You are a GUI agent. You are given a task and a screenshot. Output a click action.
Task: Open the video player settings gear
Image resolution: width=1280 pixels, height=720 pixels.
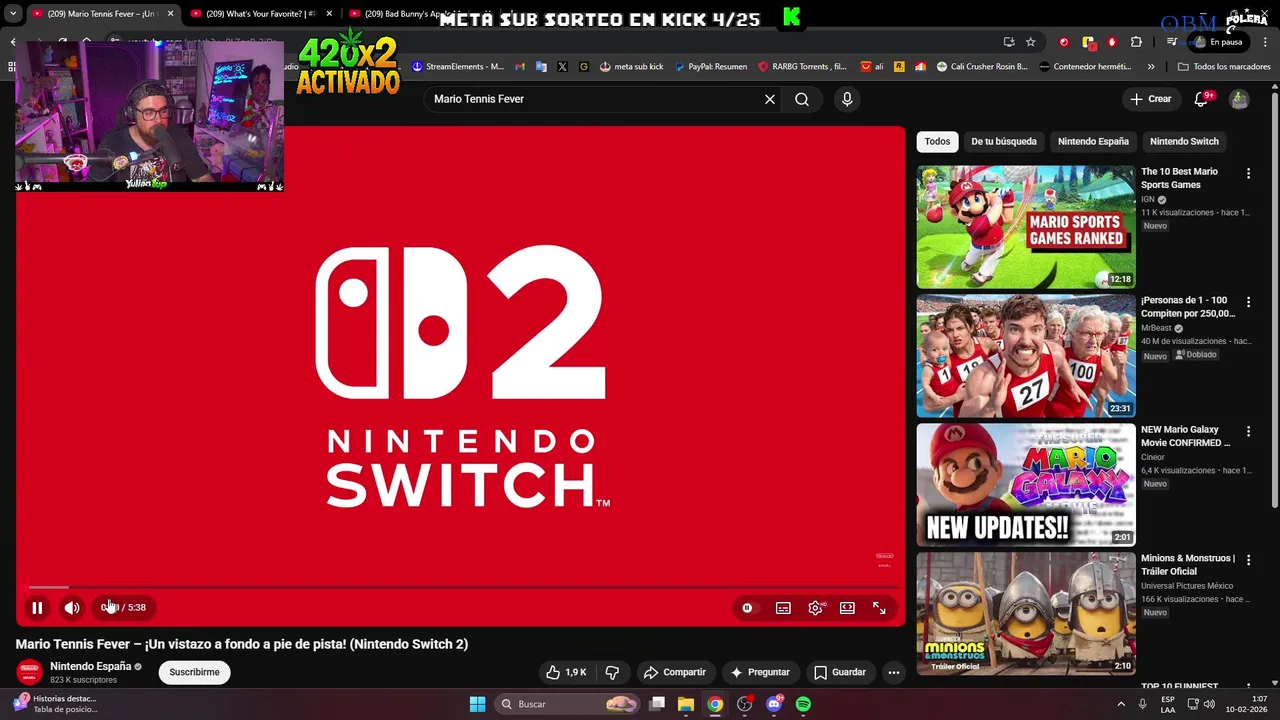tap(815, 608)
